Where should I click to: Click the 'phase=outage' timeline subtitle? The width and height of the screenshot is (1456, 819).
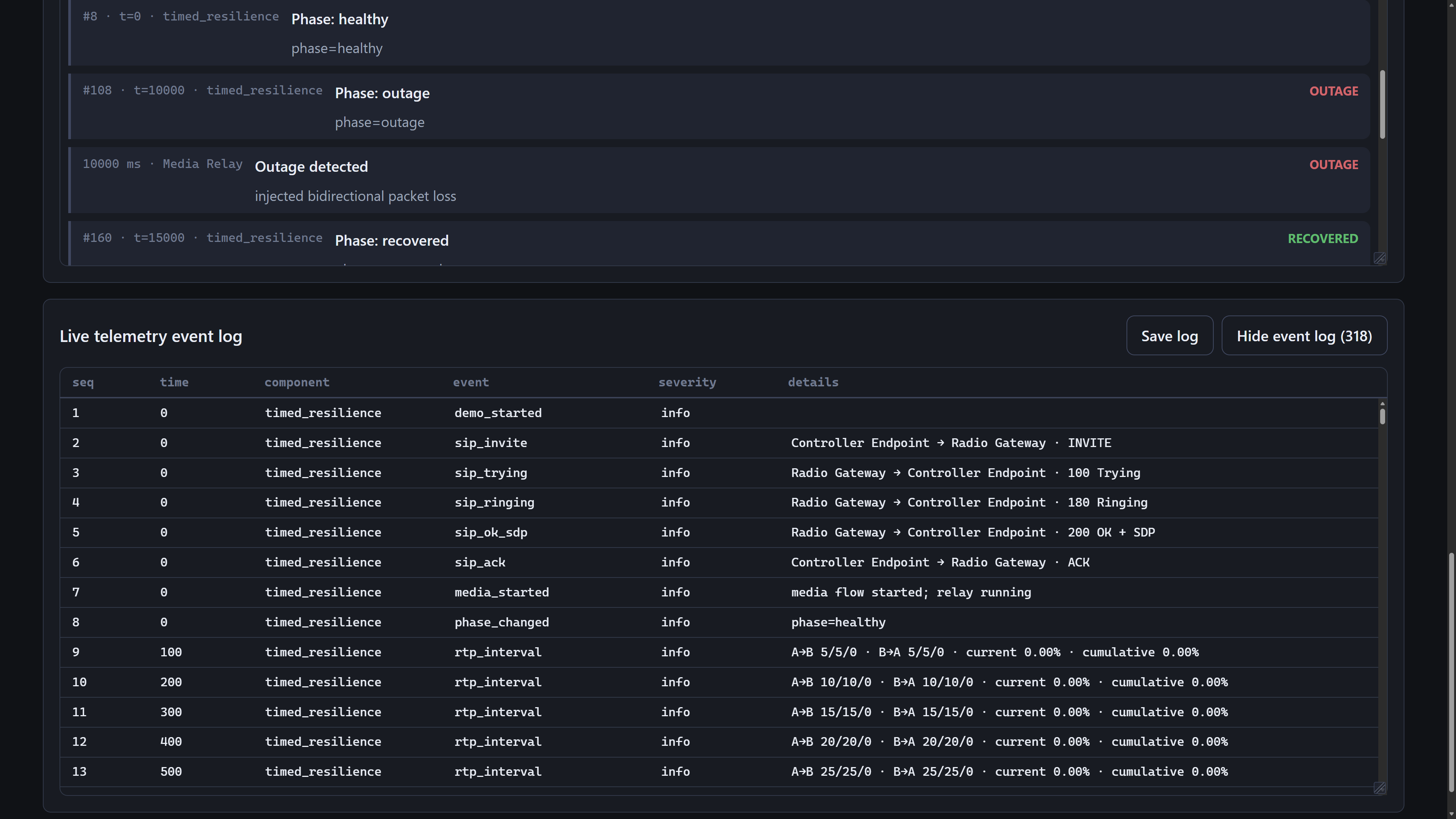coord(380,122)
